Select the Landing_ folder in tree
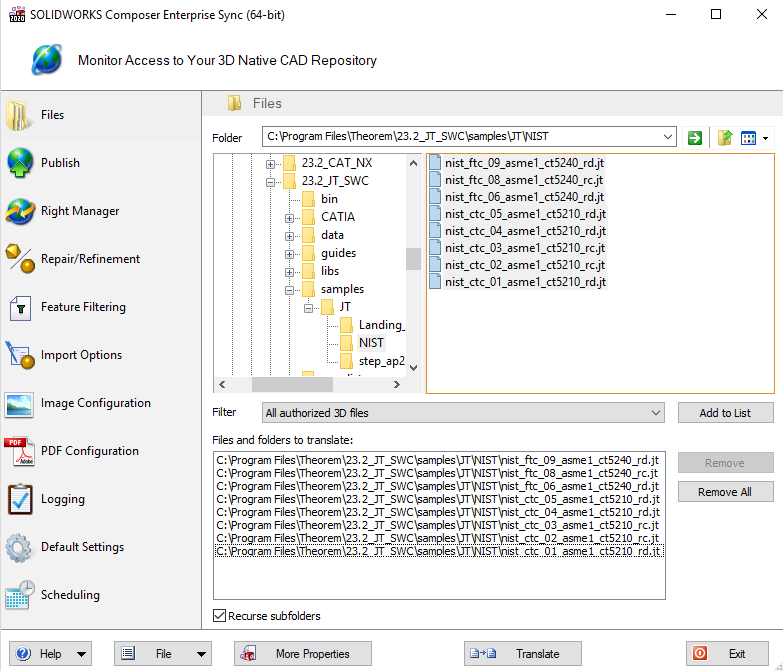 [x=382, y=325]
